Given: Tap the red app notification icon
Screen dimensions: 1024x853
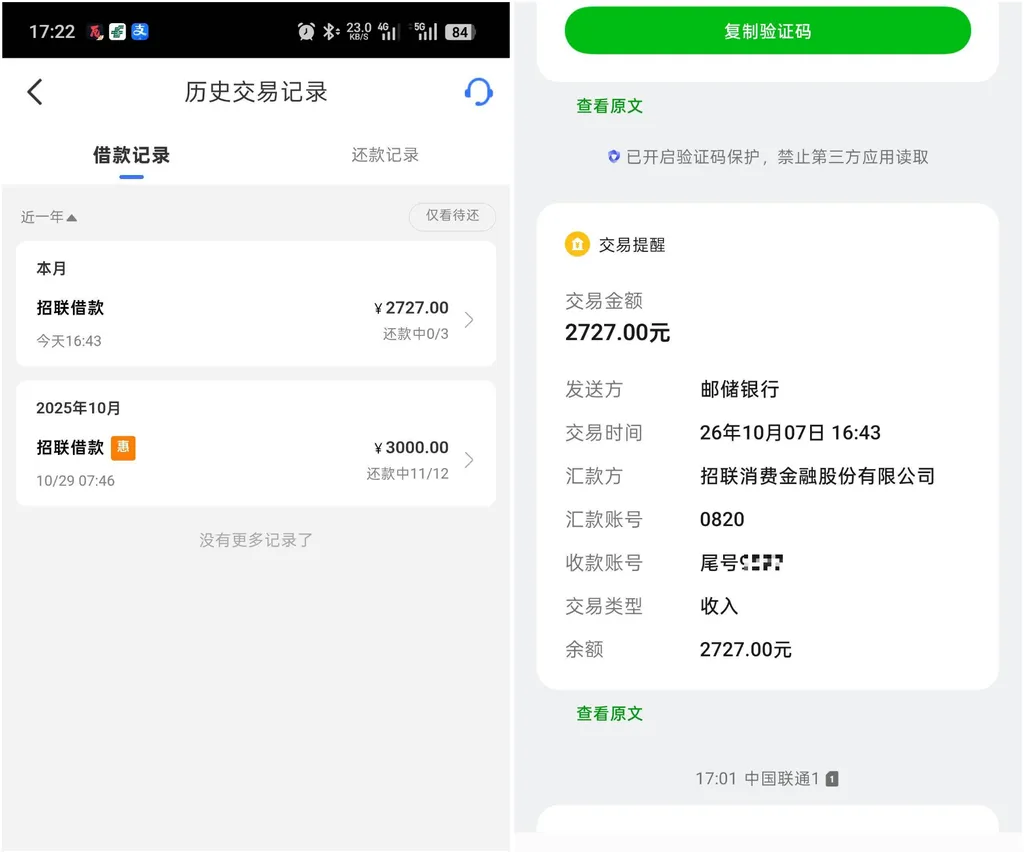Looking at the screenshot, I should coord(96,31).
